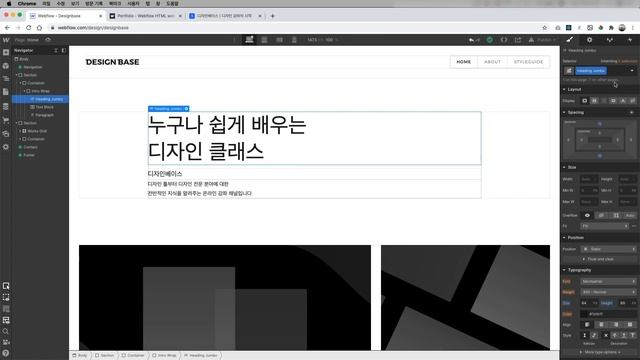
Task: Collapse all in Navigator panel header
Action: point(56,50)
